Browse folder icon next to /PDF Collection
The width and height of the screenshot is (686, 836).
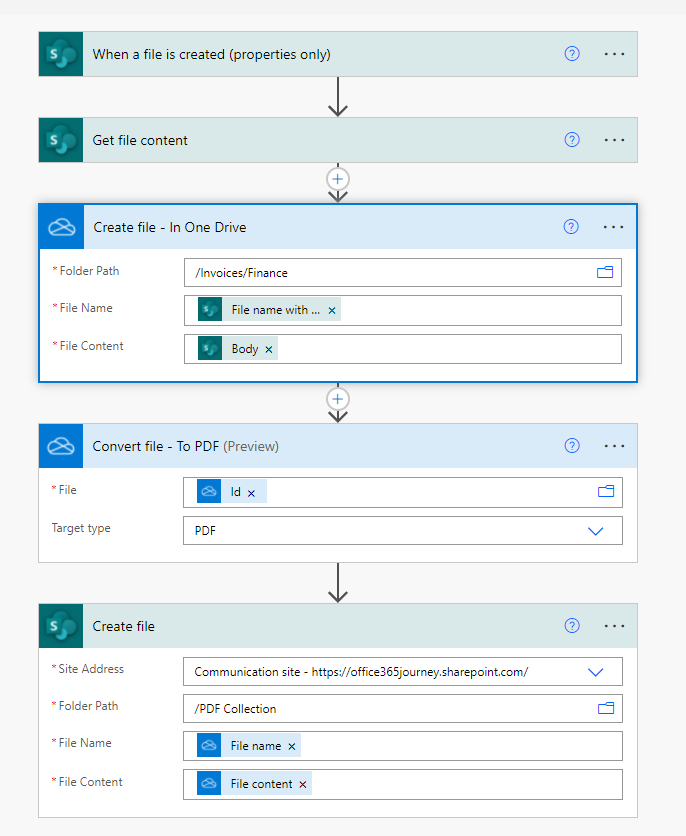click(x=606, y=708)
